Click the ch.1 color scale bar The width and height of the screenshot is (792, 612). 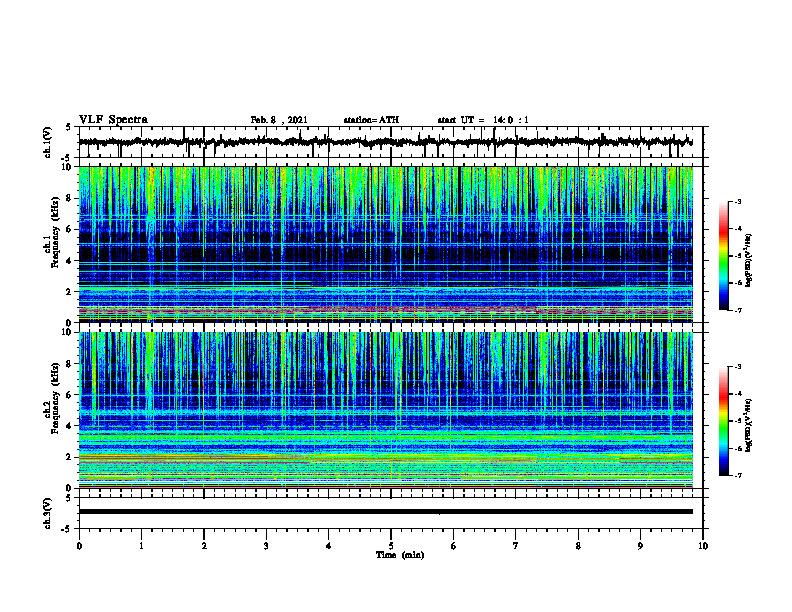tap(724, 256)
